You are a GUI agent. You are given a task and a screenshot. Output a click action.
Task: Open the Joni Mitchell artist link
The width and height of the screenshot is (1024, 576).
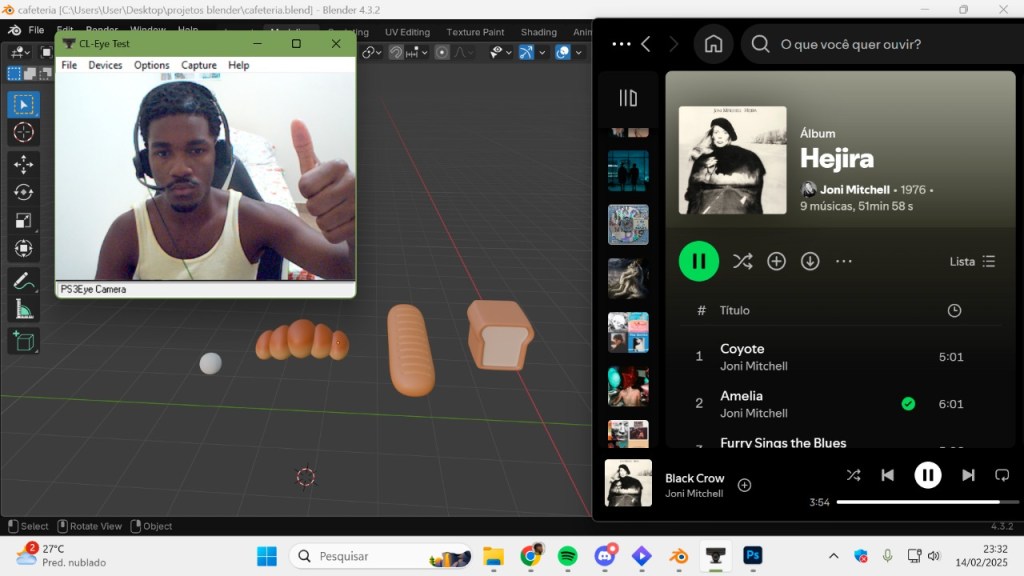(x=855, y=190)
